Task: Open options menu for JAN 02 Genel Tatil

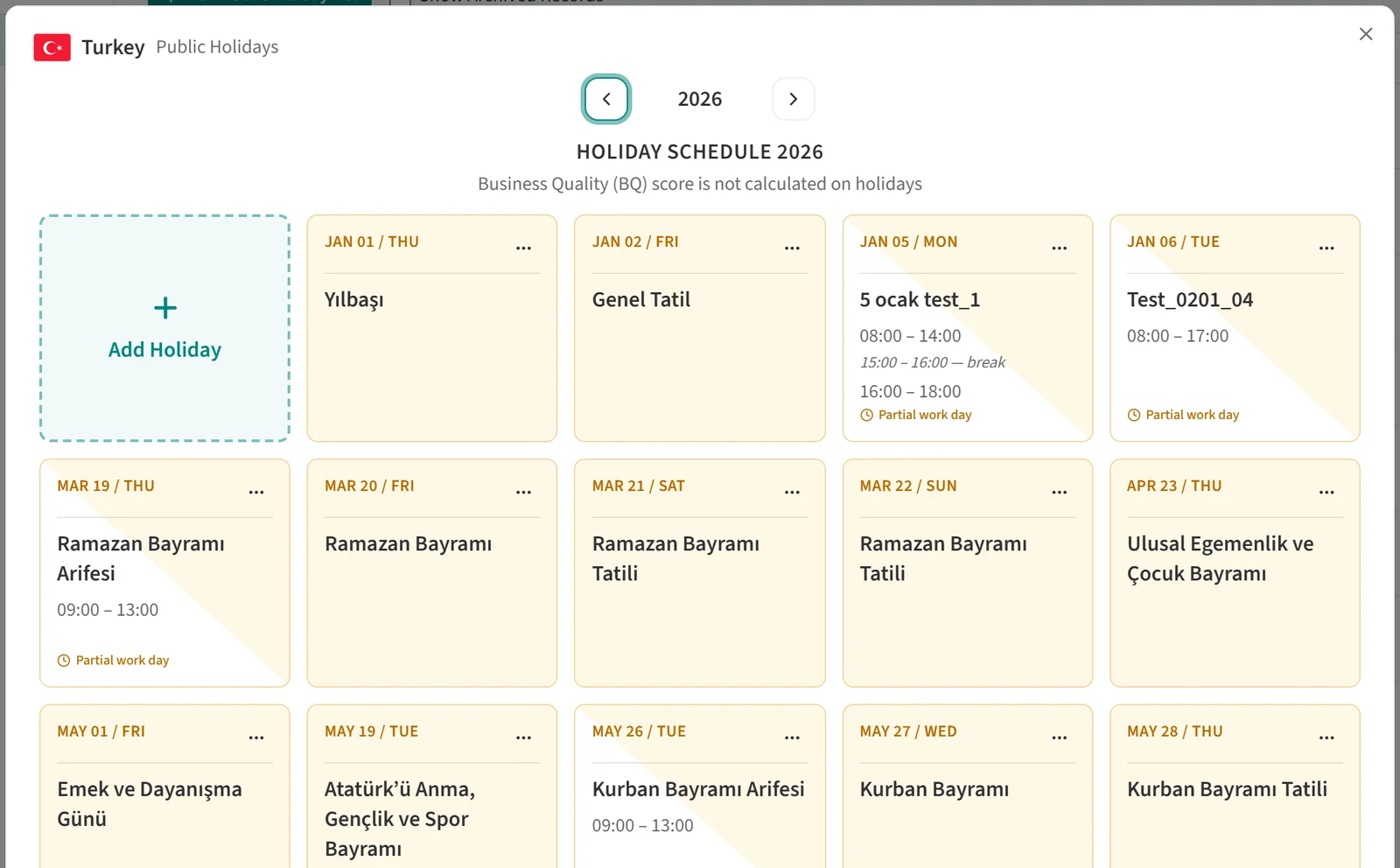Action: click(x=792, y=248)
